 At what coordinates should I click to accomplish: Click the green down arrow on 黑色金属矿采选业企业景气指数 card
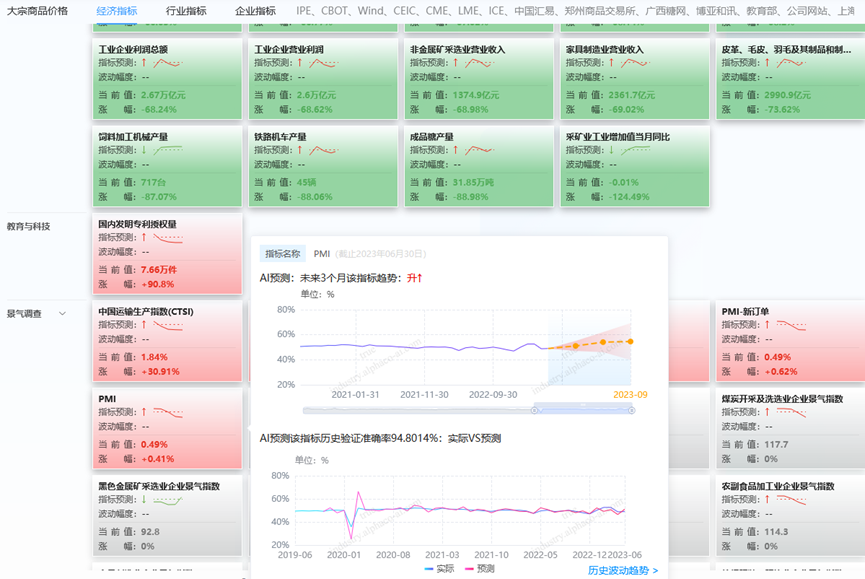click(x=145, y=499)
